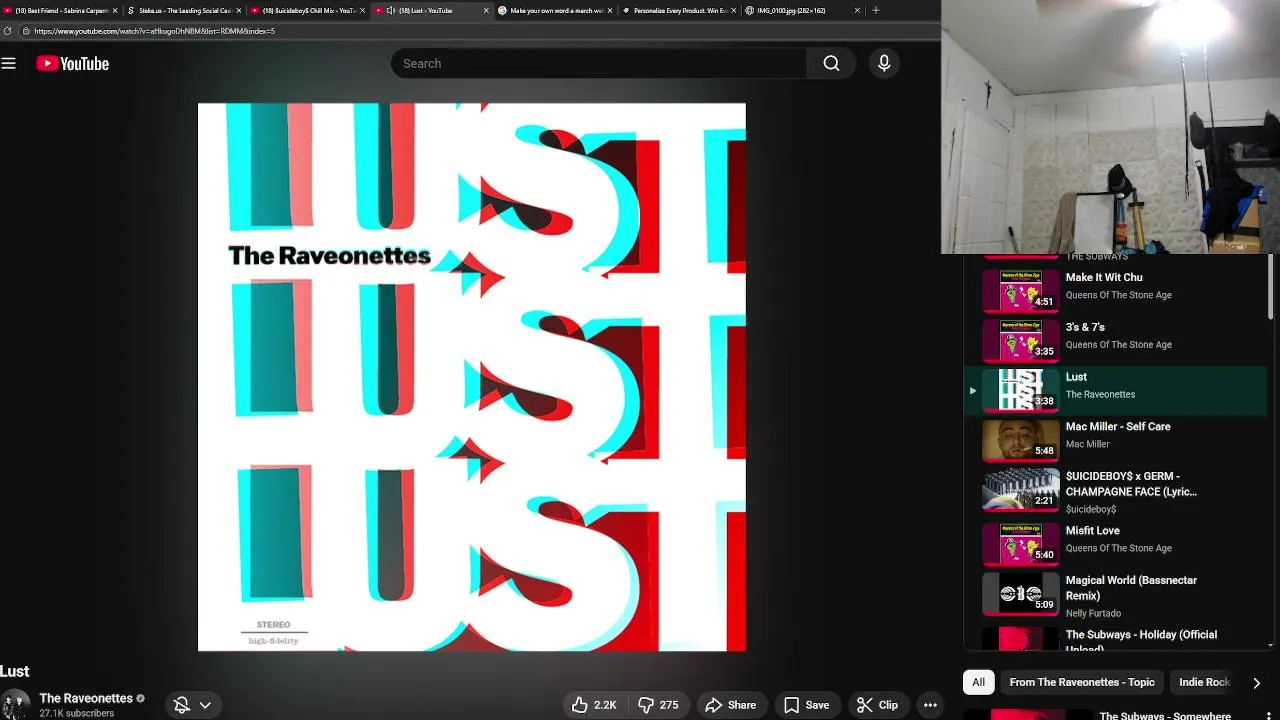Open The Raveonettes channel avatar
This screenshot has height=720, width=1280.
tap(15, 704)
